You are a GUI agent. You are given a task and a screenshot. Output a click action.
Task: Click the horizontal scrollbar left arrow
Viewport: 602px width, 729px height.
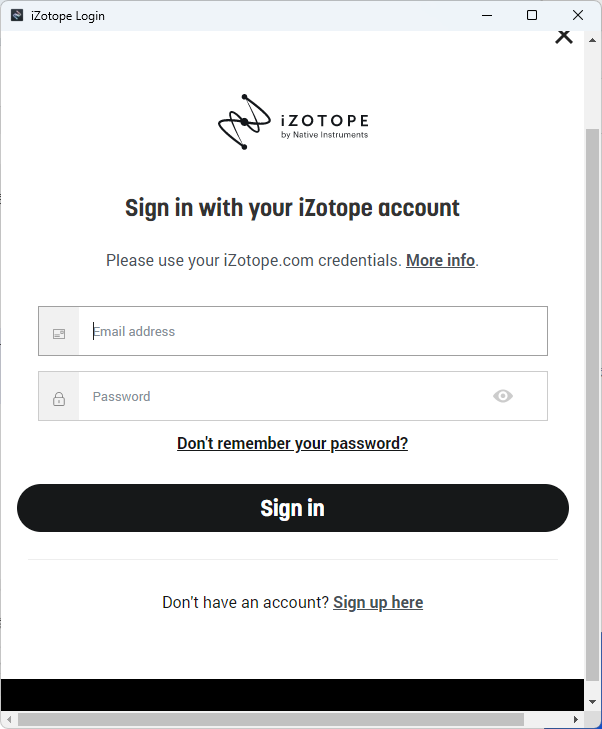pos(9,719)
